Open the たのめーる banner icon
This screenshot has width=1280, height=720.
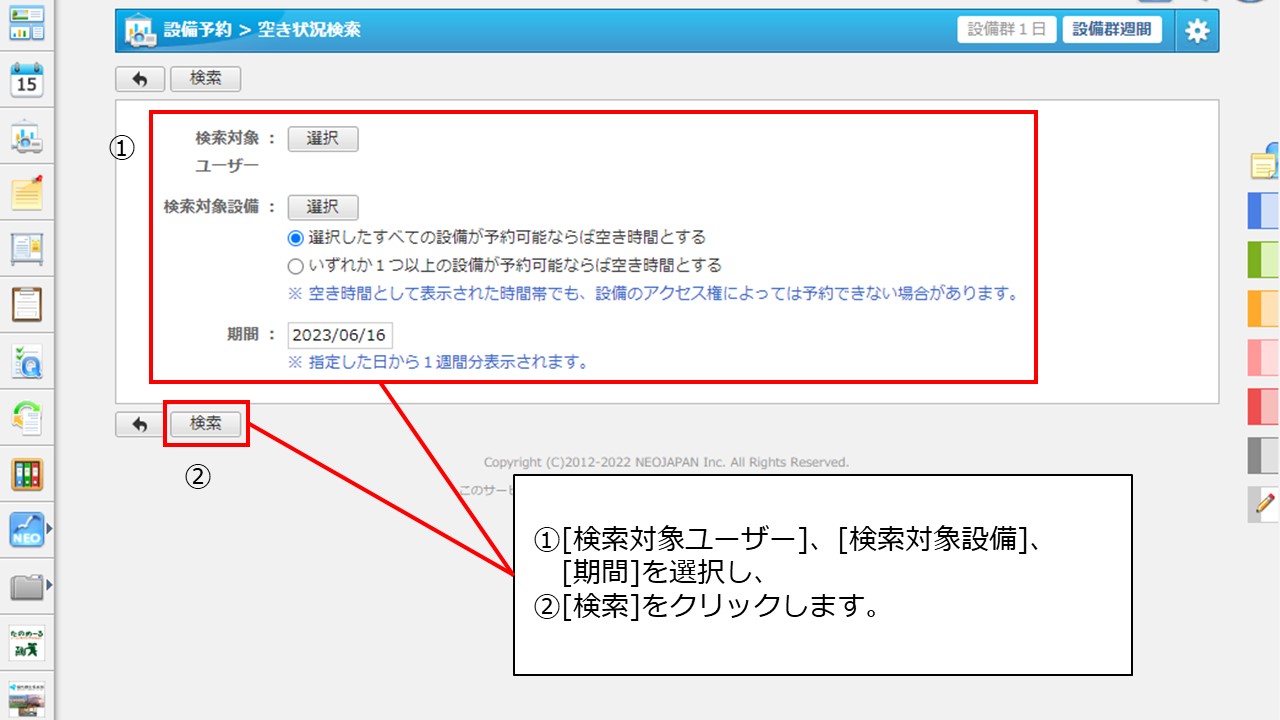click(27, 643)
